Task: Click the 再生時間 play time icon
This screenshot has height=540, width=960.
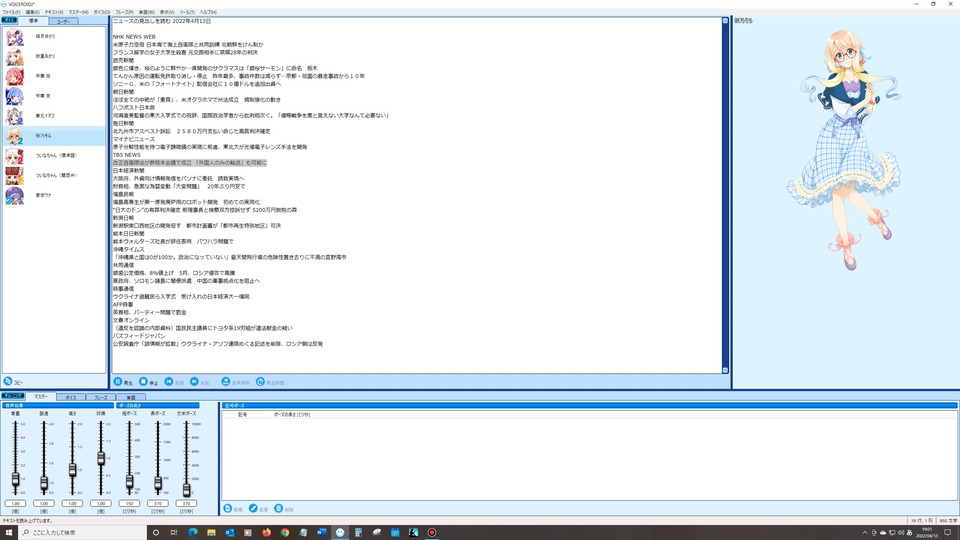Action: coord(260,382)
